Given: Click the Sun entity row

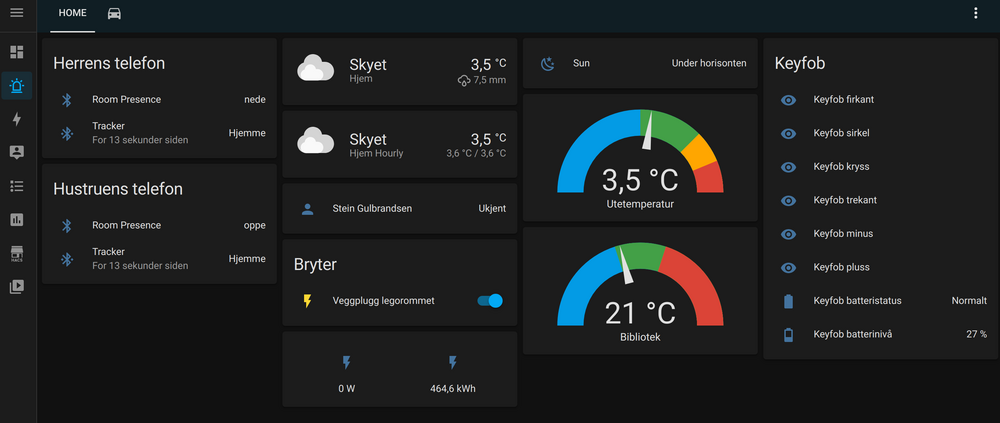Looking at the screenshot, I should (639, 63).
